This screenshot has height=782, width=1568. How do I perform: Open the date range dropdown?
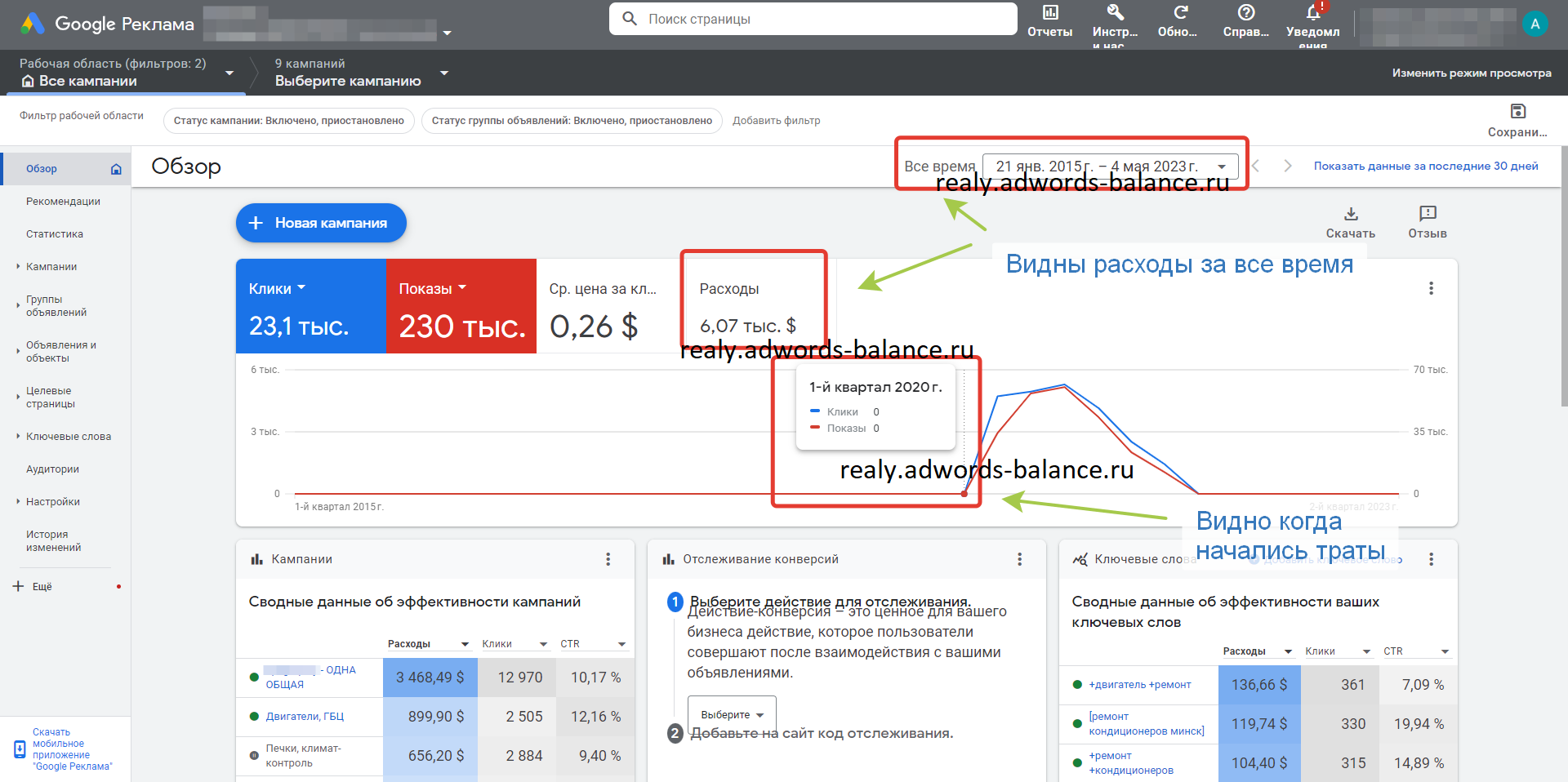pos(1110,167)
